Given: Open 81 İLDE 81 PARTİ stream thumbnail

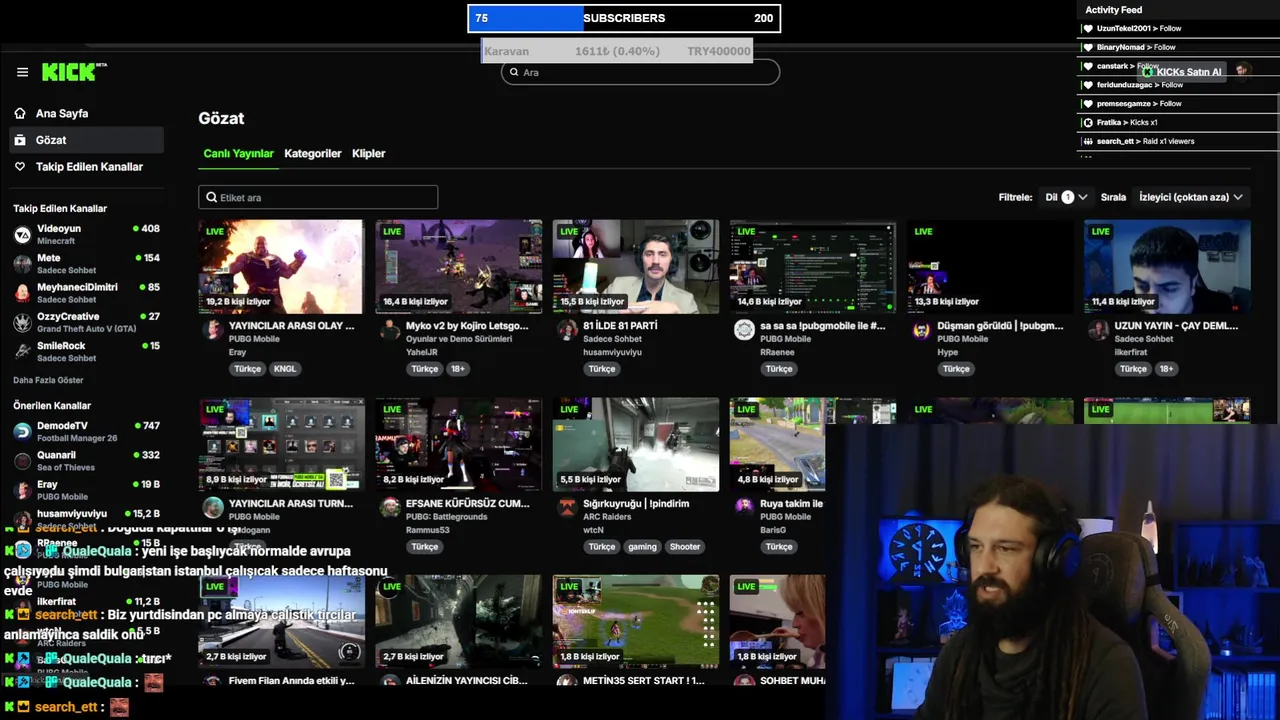Looking at the screenshot, I should tap(636, 267).
